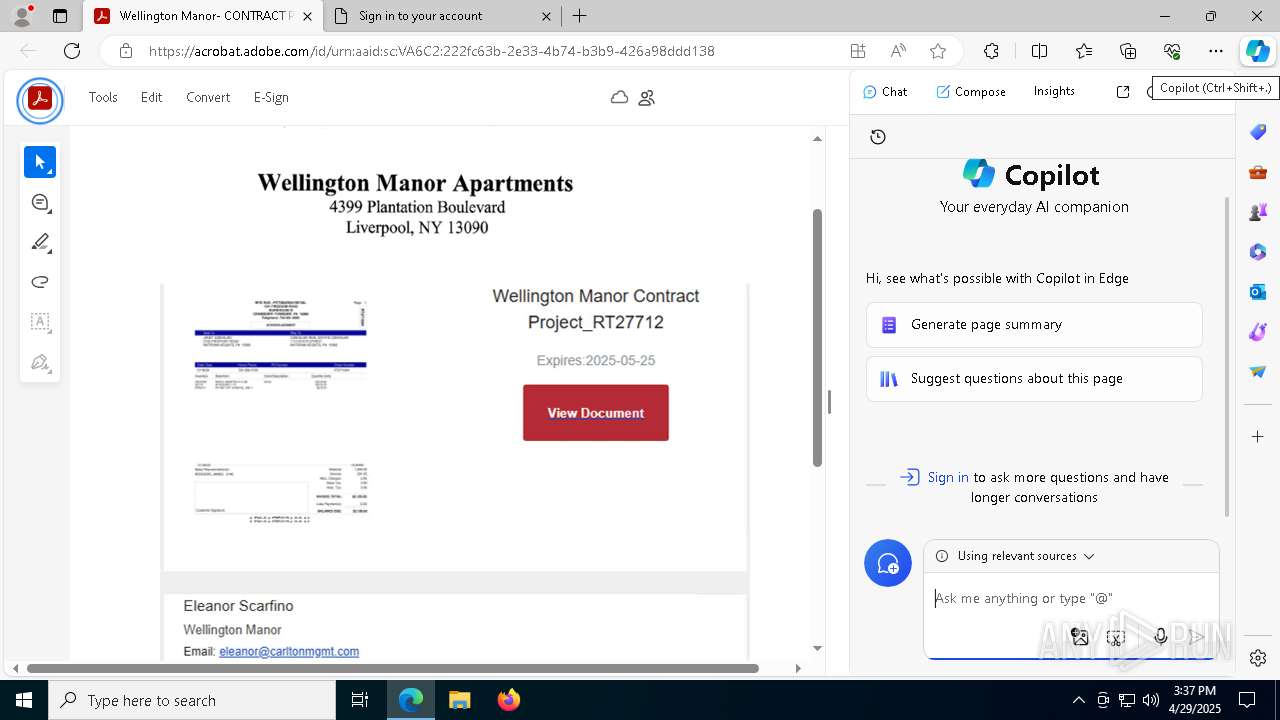Click Generate page summary
The image size is (1280, 720).
click(1034, 324)
